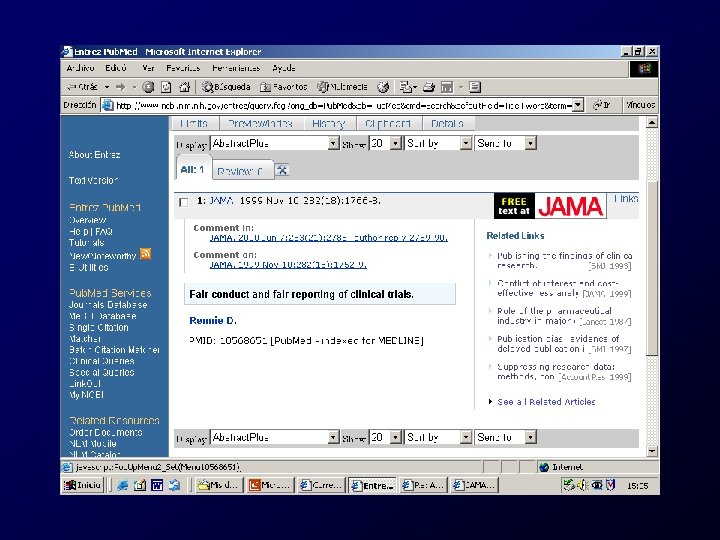Select the All: 1 results tab
The height and width of the screenshot is (540, 720).
[x=192, y=169]
